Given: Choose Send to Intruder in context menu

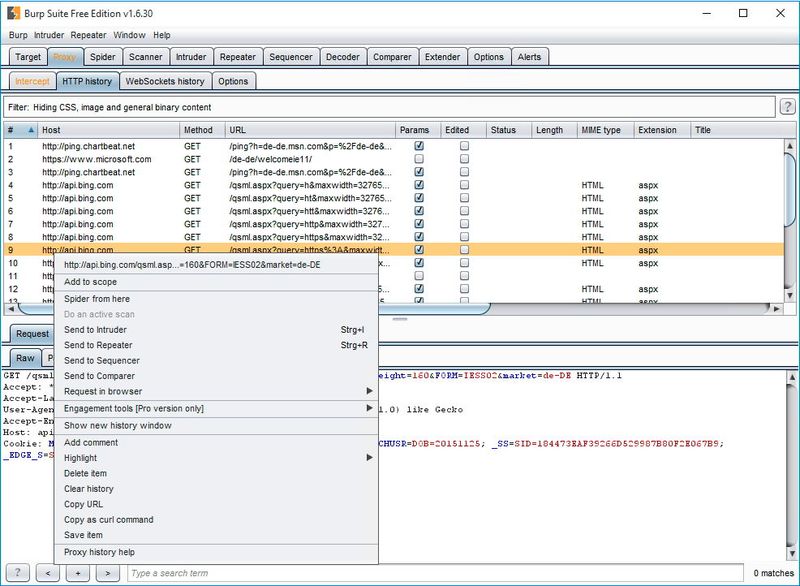Looking at the screenshot, I should pos(216,330).
